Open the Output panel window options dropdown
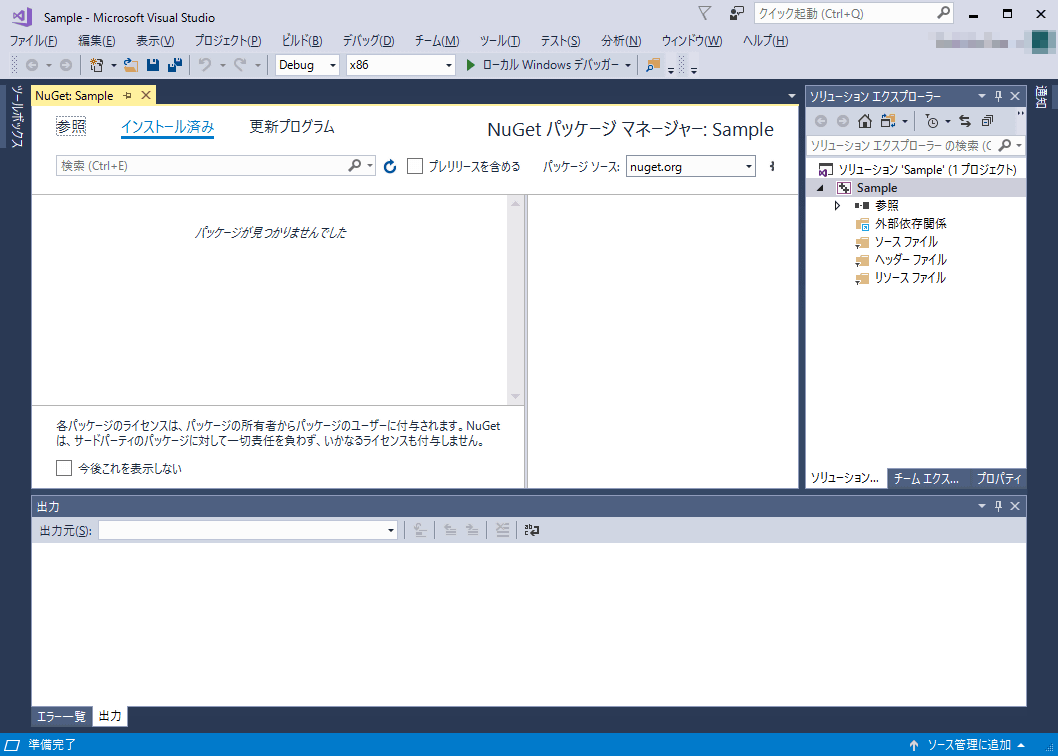 (x=982, y=506)
